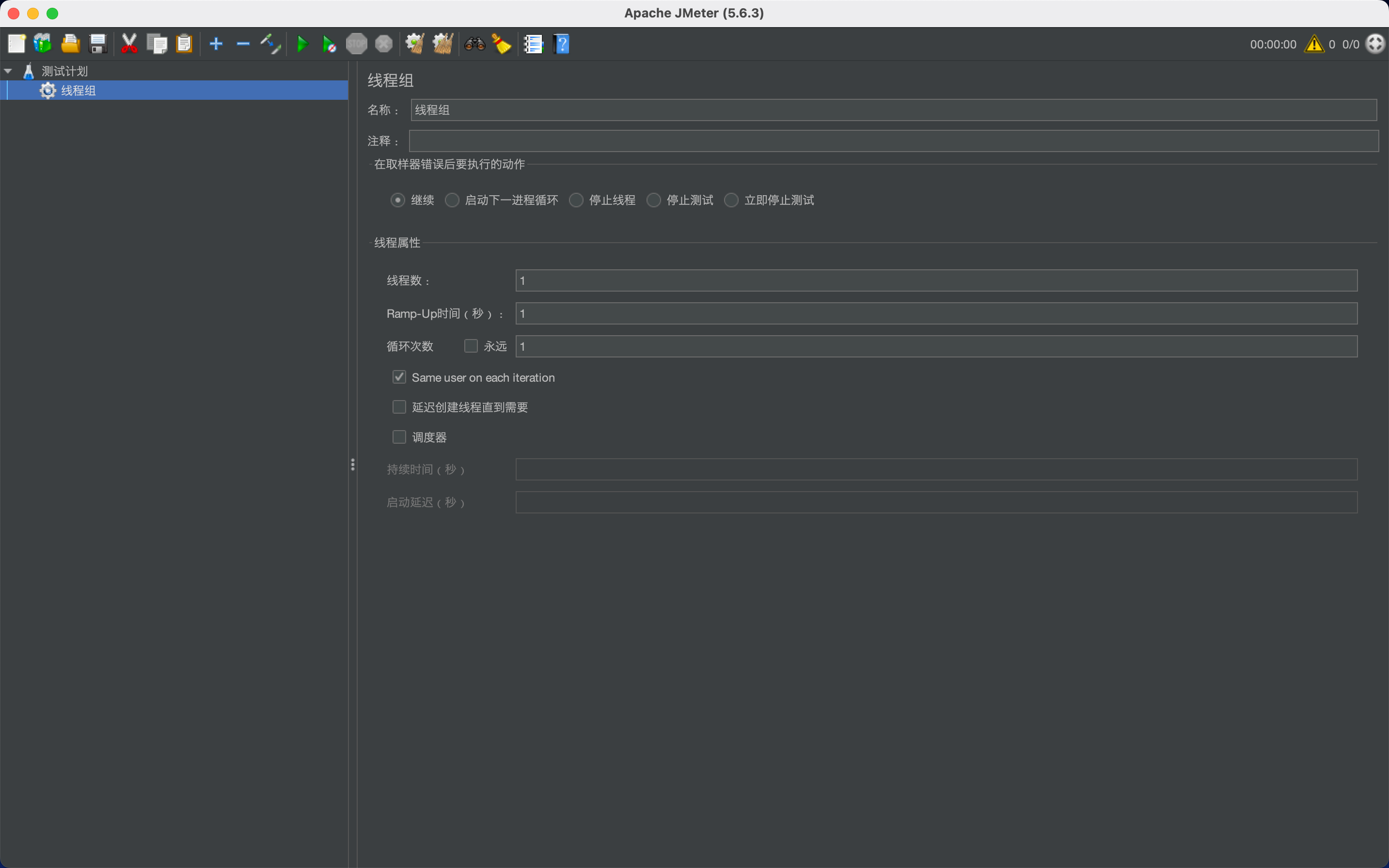Click the yellow warning triangle log icon
The image size is (1389, 868).
click(1314, 44)
